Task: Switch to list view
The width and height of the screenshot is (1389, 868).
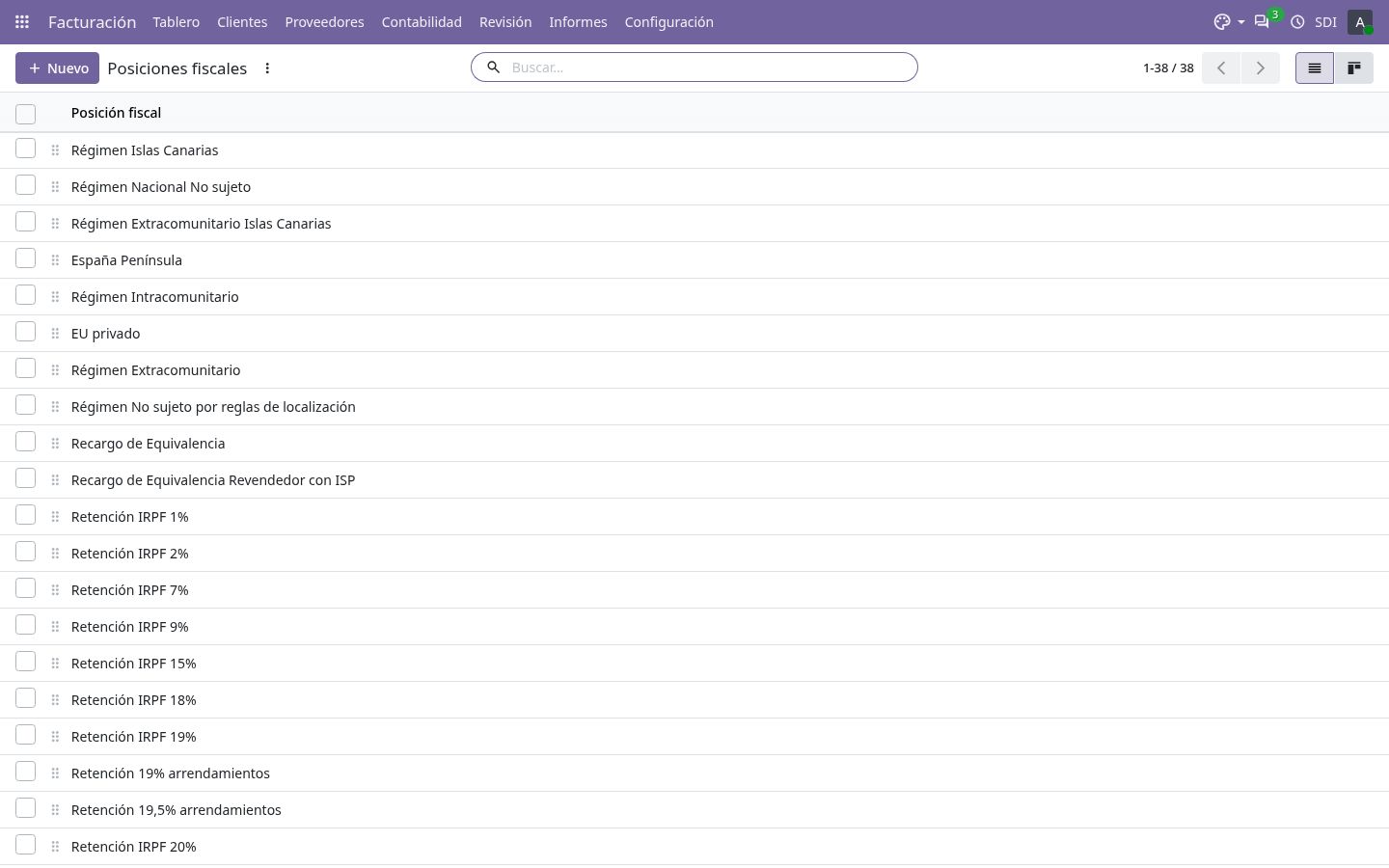Action: point(1314,68)
